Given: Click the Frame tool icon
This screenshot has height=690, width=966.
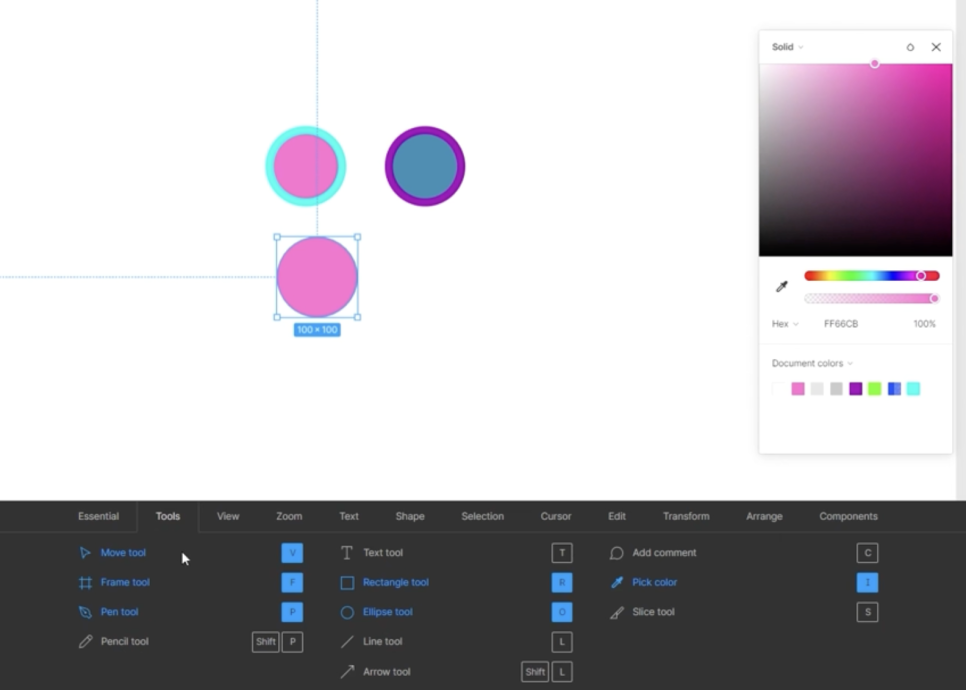Looking at the screenshot, I should click(x=85, y=582).
